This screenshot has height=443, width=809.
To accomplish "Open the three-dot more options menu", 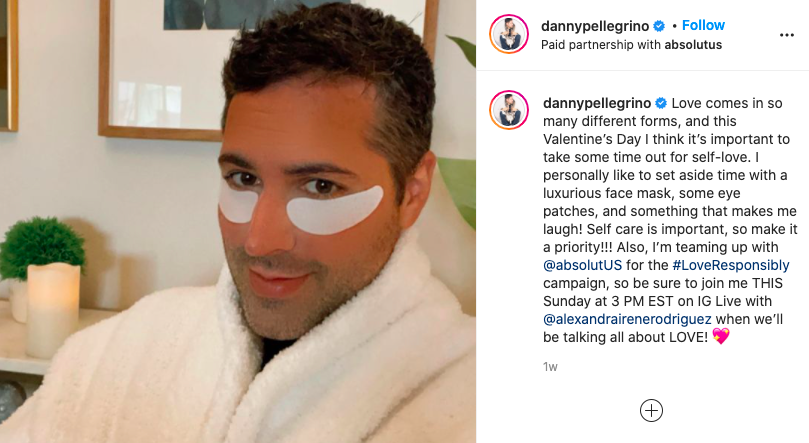I will 786,35.
